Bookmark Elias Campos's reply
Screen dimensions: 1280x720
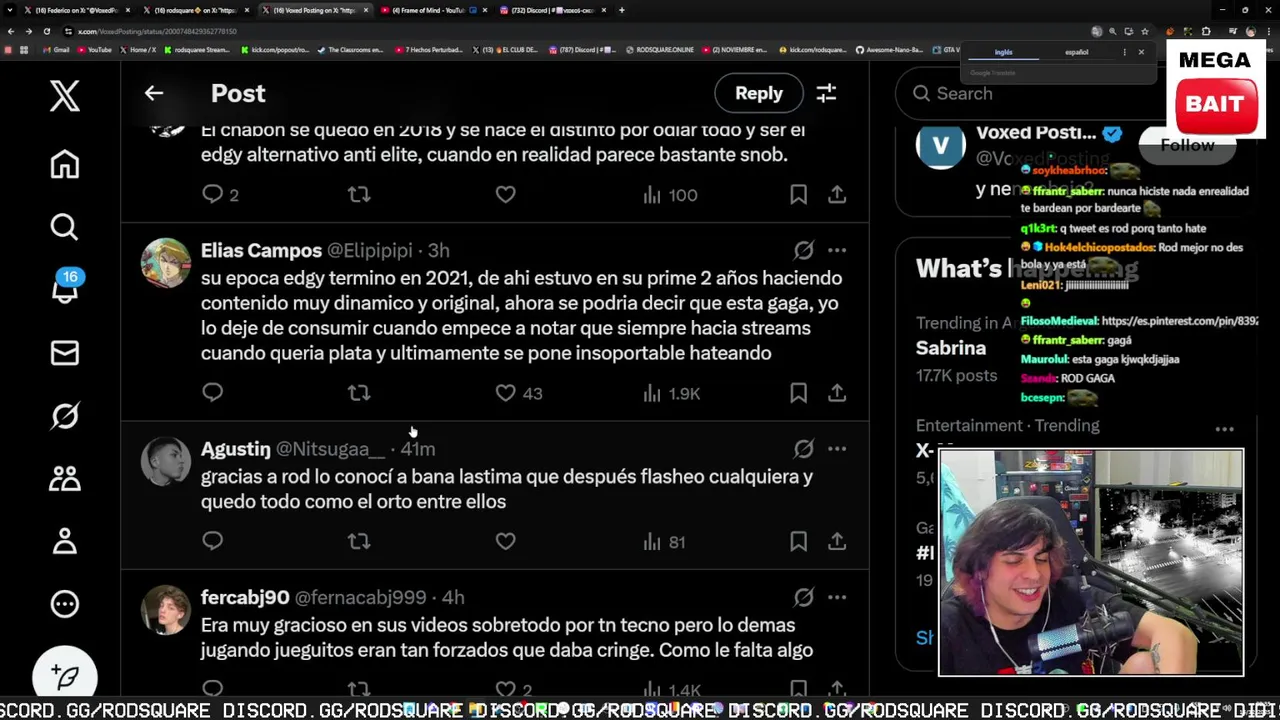[x=798, y=393]
